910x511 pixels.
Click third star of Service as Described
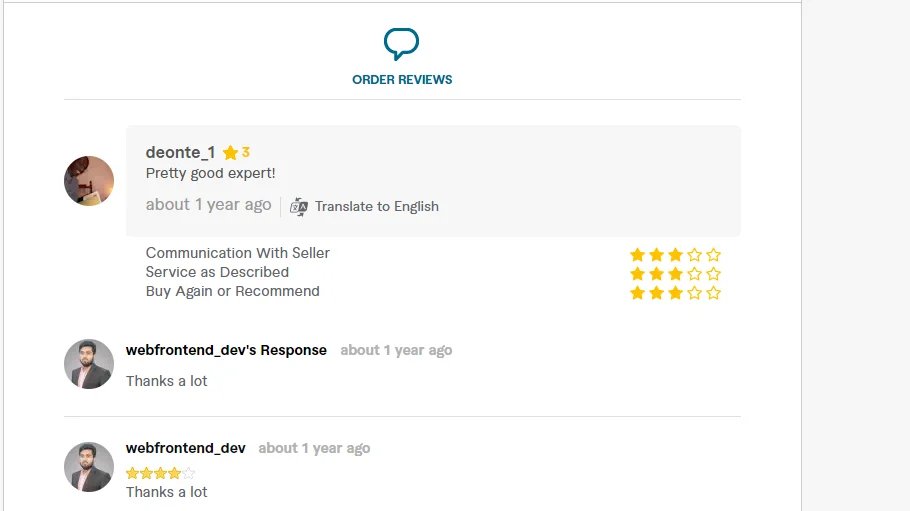(675, 273)
